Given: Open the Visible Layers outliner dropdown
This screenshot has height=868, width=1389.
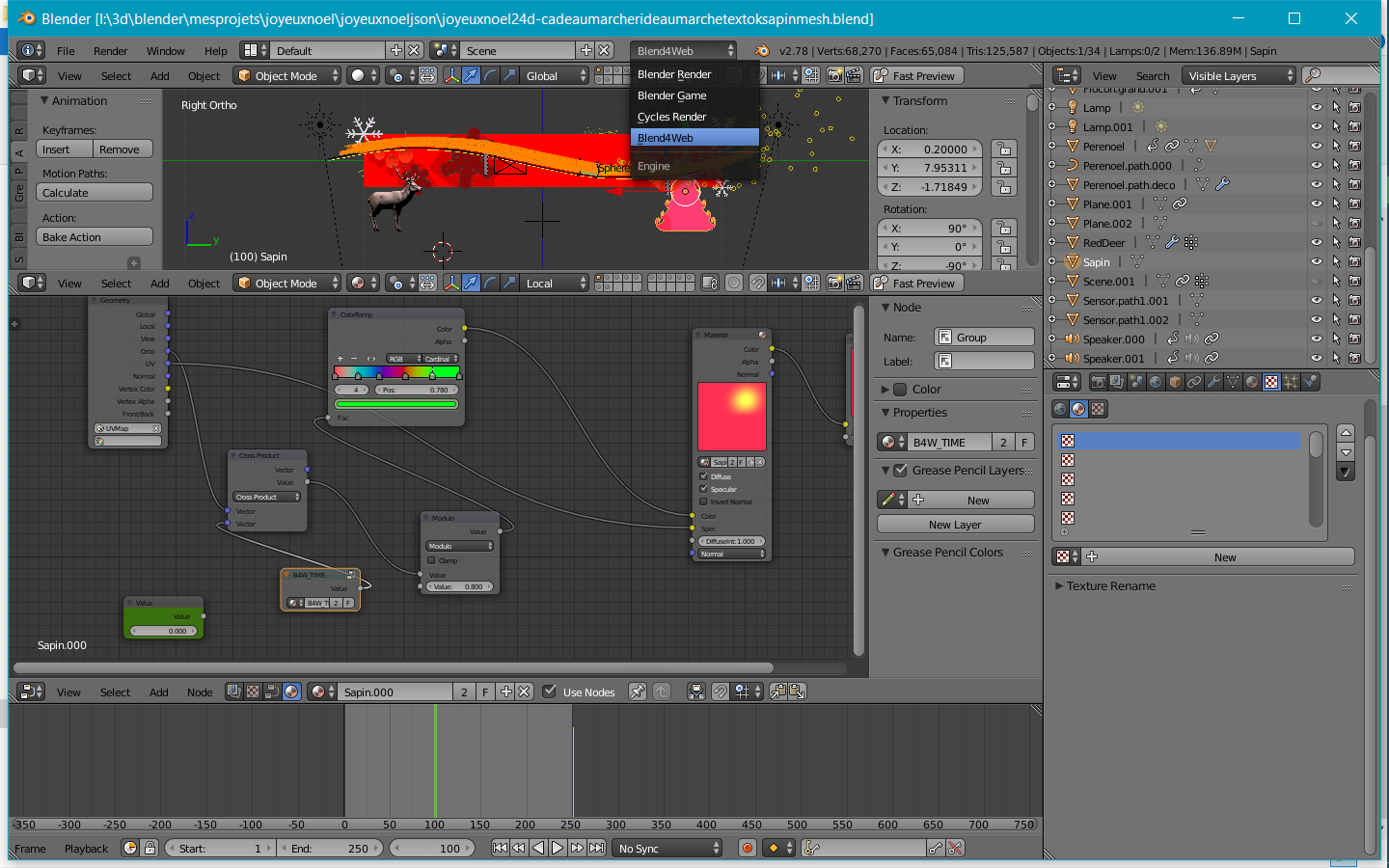Looking at the screenshot, I should point(1239,75).
